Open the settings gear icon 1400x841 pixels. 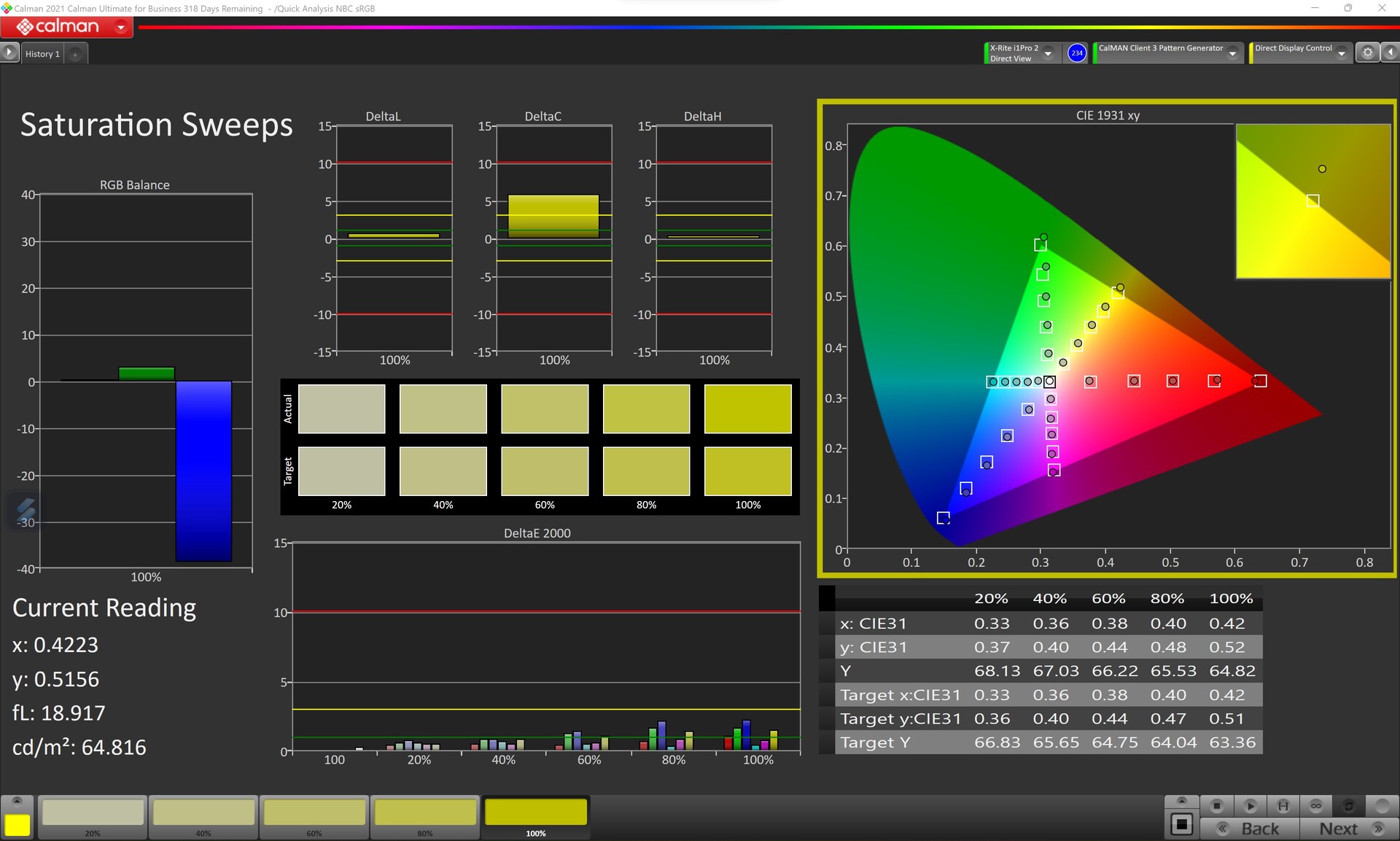[1367, 53]
